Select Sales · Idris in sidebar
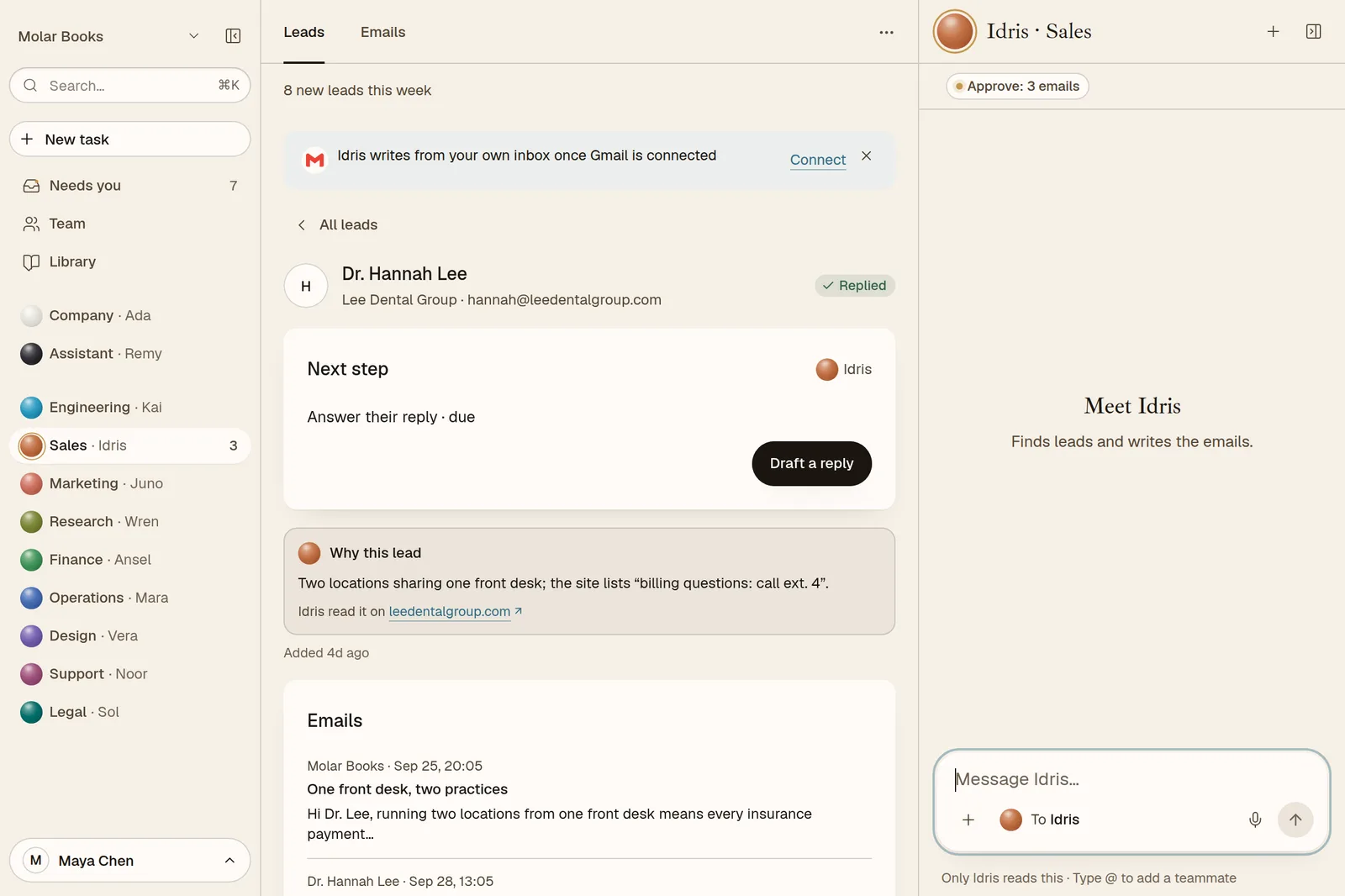The image size is (1345, 896). 130,445
